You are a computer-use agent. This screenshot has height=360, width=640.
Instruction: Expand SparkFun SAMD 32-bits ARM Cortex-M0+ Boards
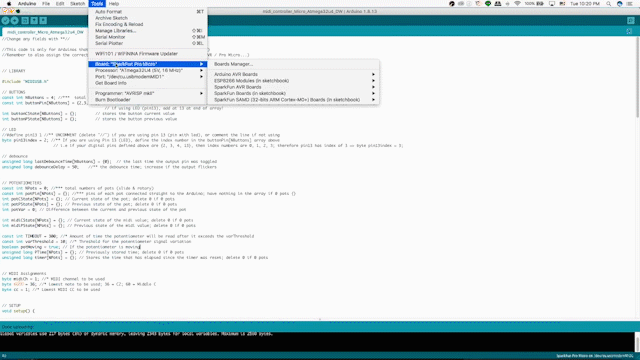293,100
